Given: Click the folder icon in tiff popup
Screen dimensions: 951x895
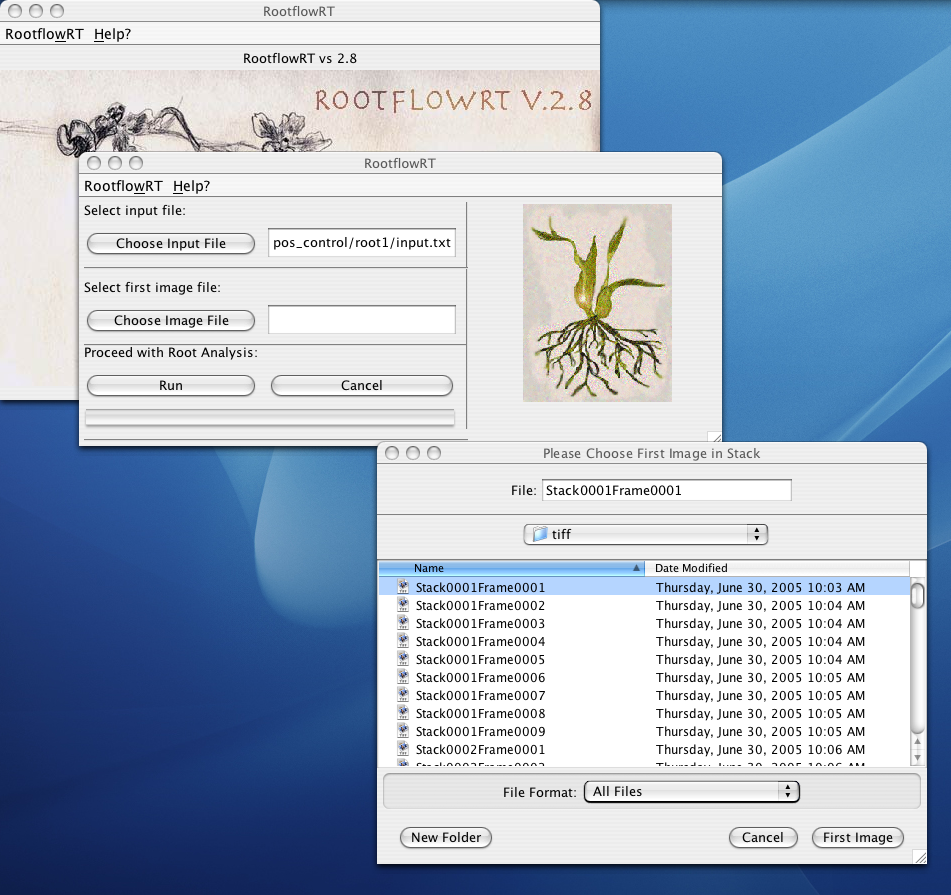Looking at the screenshot, I should pyautogui.click(x=540, y=534).
